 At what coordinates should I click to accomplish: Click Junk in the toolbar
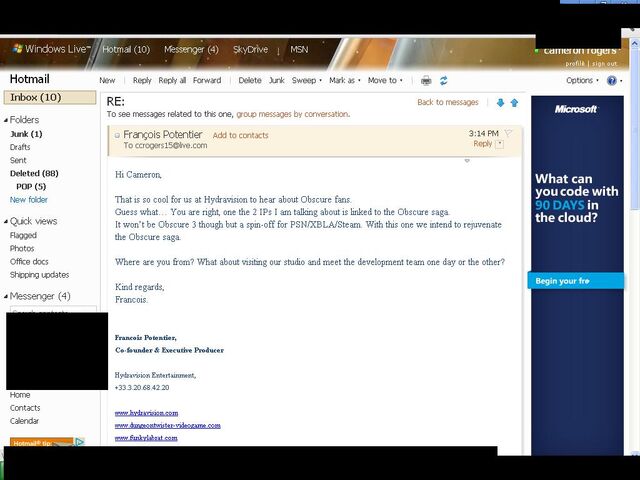coord(276,80)
